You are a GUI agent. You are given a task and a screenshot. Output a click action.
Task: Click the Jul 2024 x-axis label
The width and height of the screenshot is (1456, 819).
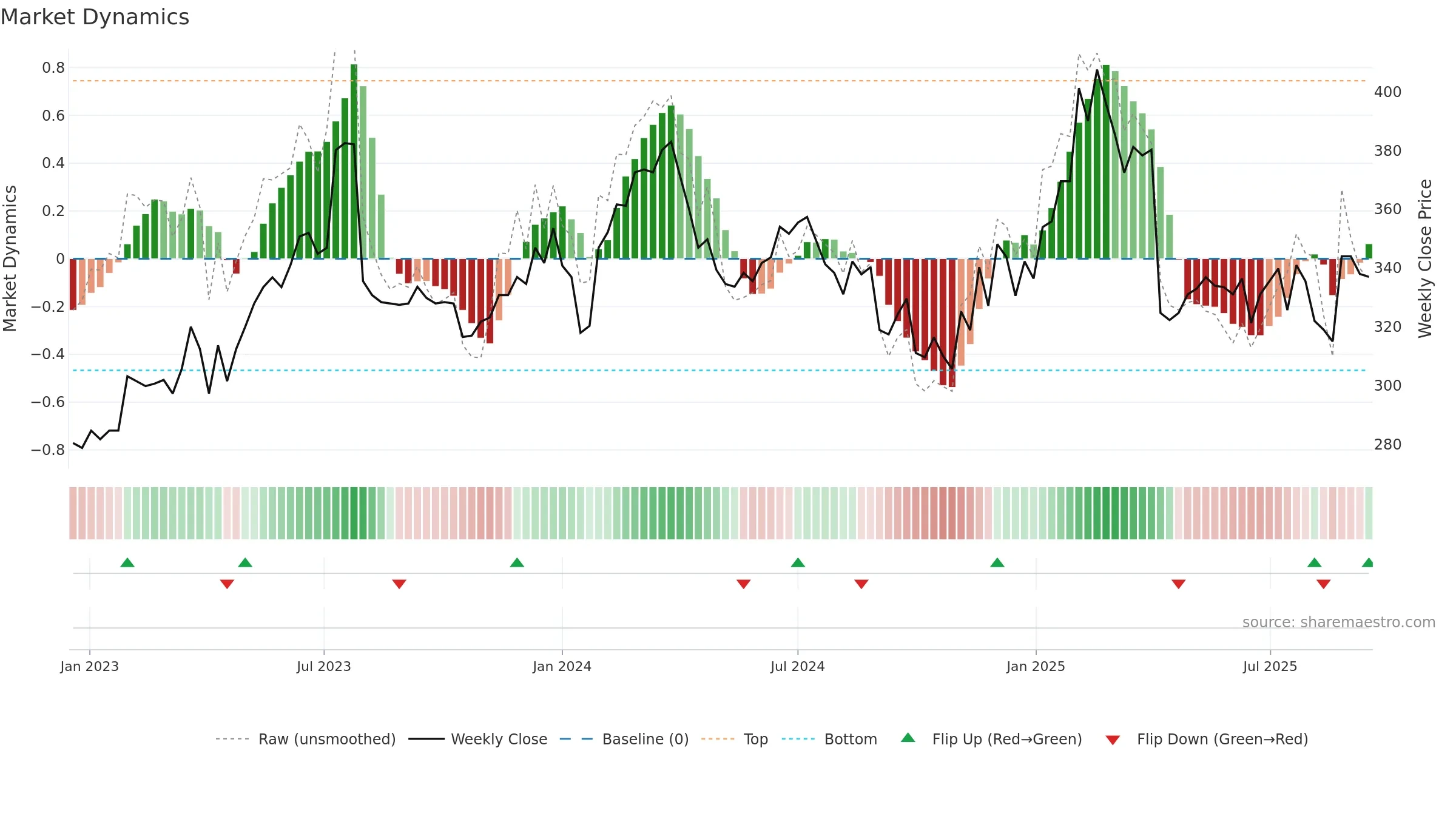(x=798, y=666)
